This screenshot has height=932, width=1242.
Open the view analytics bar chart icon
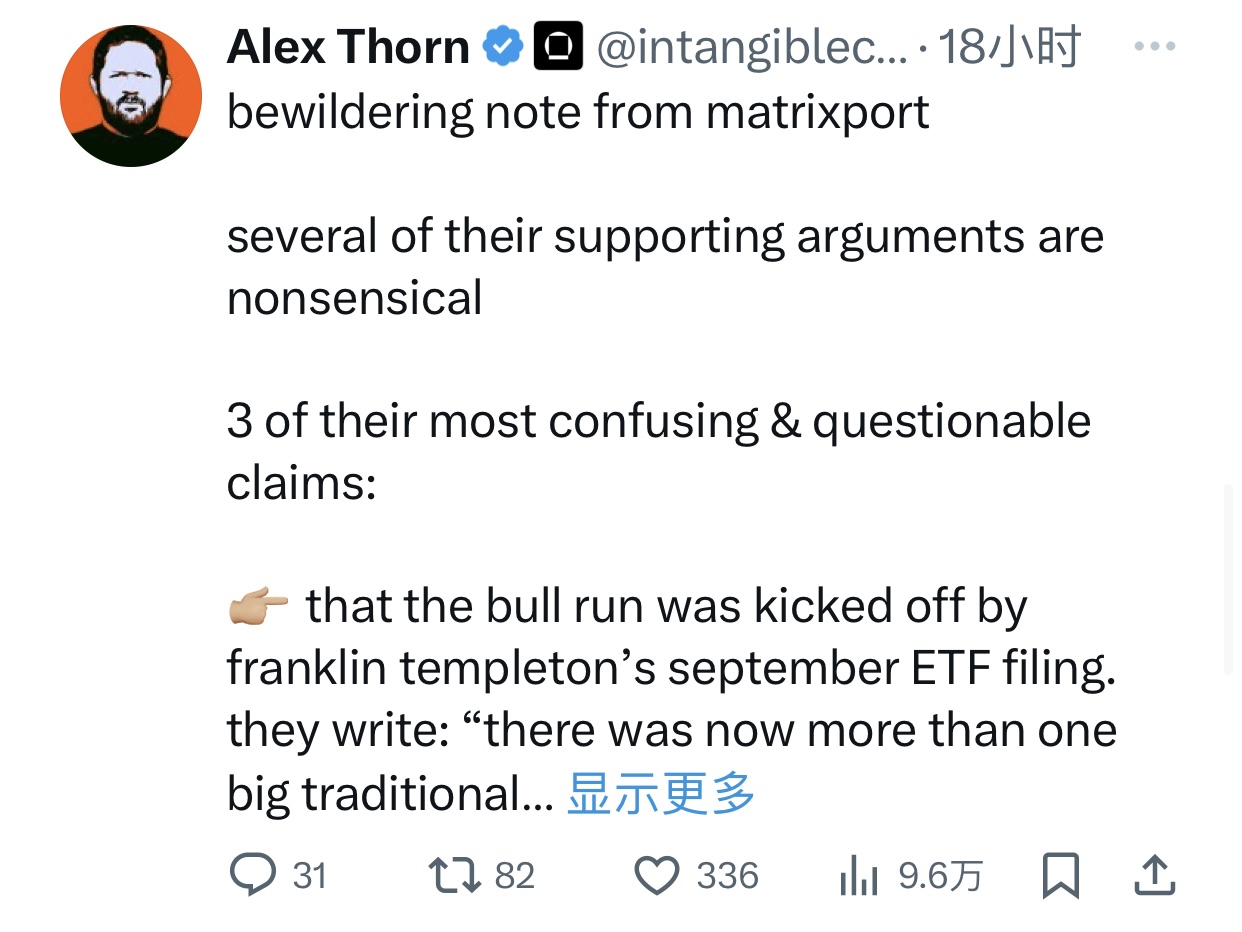(x=858, y=877)
